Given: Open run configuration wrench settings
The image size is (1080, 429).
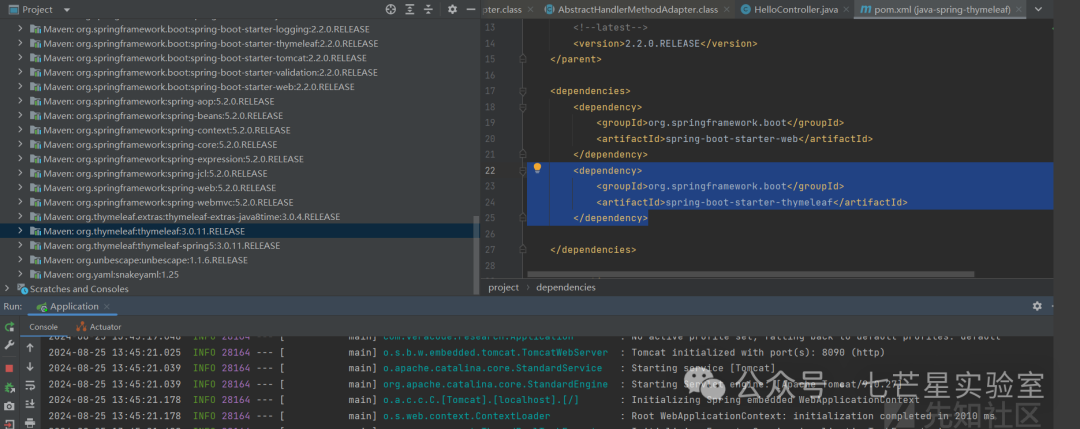Looking at the screenshot, I should pyautogui.click(x=10, y=344).
